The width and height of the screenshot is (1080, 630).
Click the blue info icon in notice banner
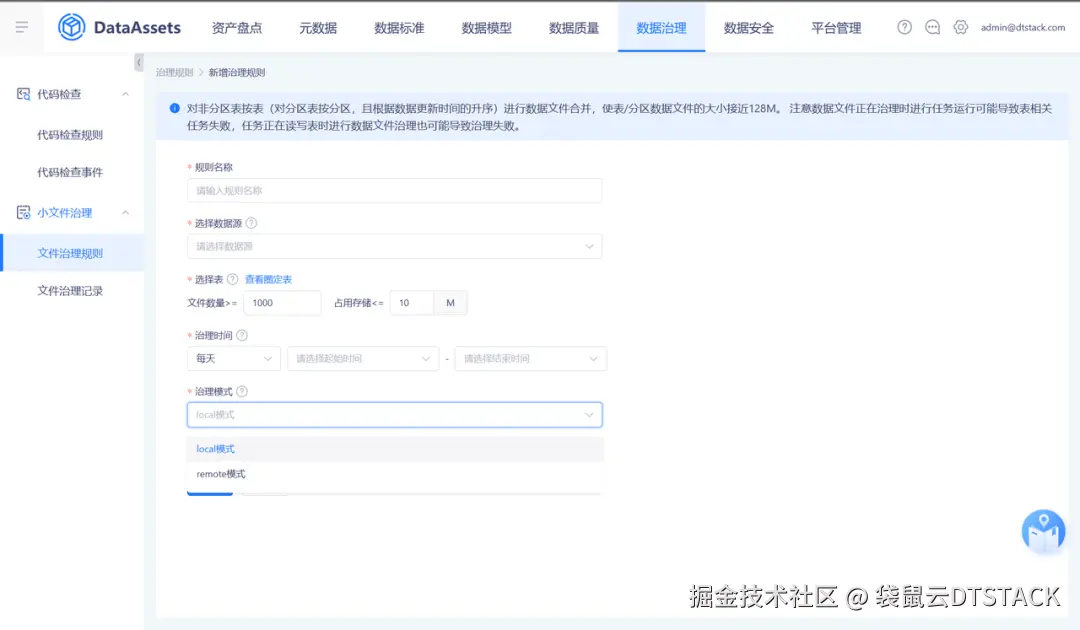[174, 108]
